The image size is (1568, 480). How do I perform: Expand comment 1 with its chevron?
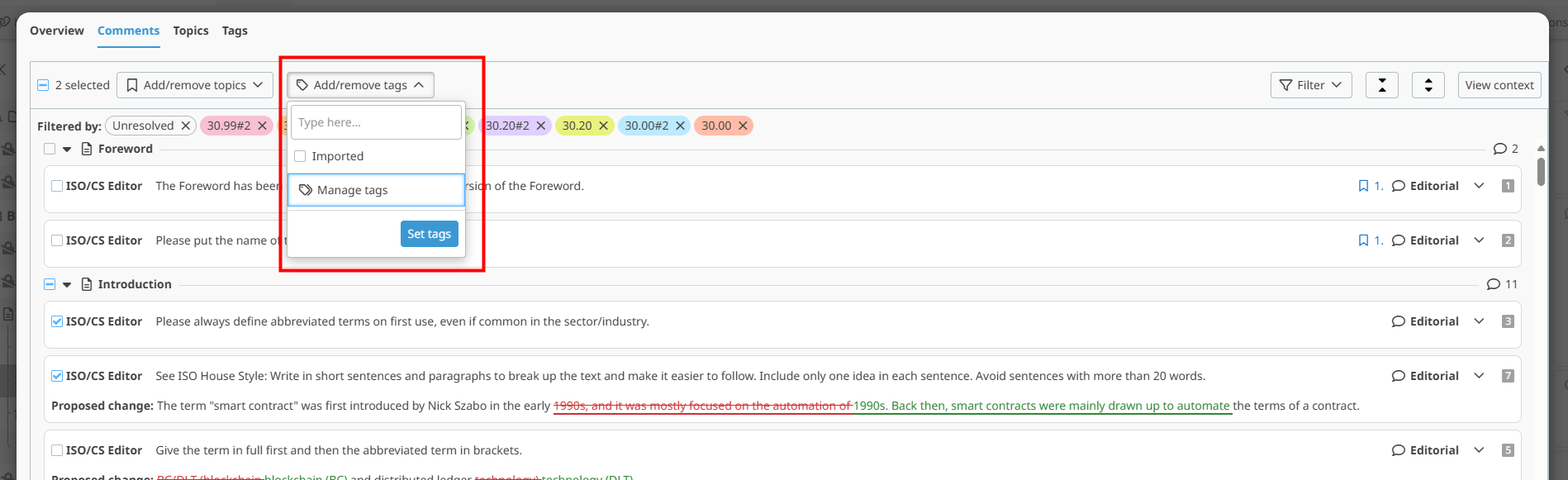coord(1480,186)
